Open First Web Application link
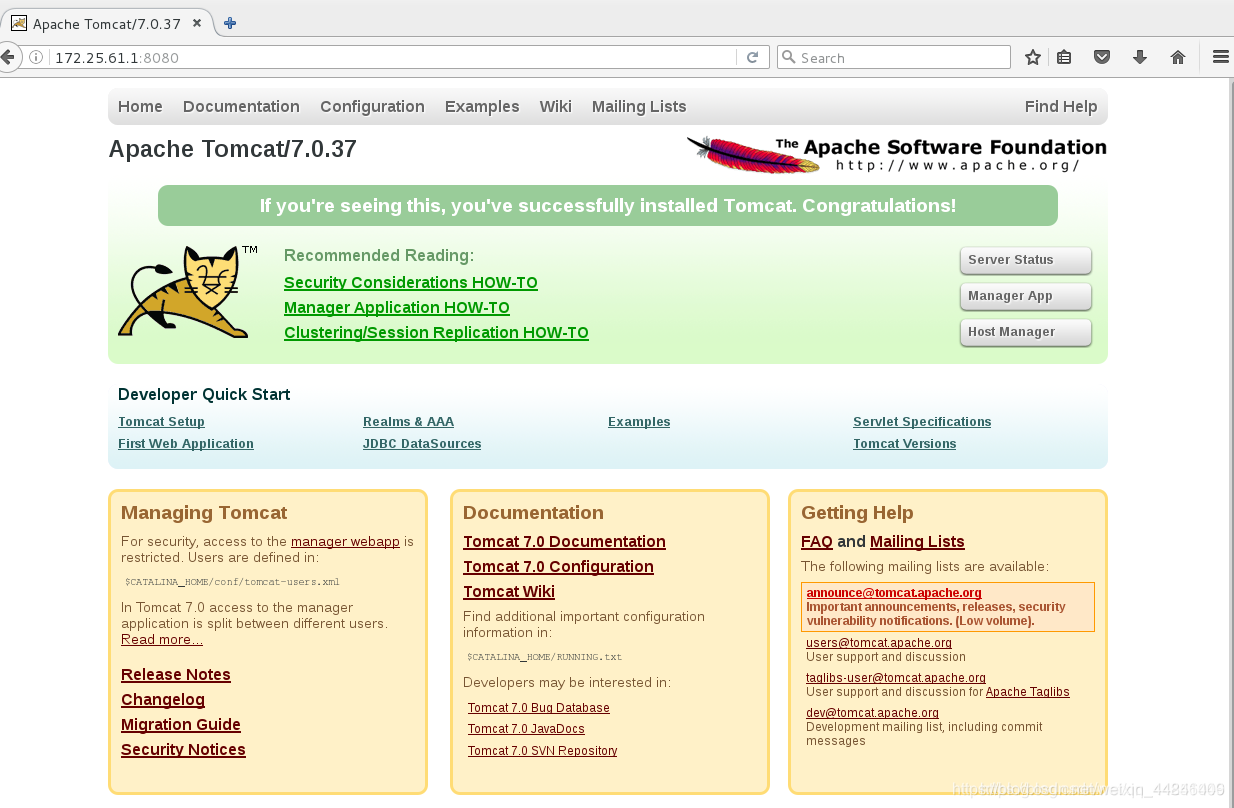Screen dimensions: 1234x808 [x=186, y=444]
